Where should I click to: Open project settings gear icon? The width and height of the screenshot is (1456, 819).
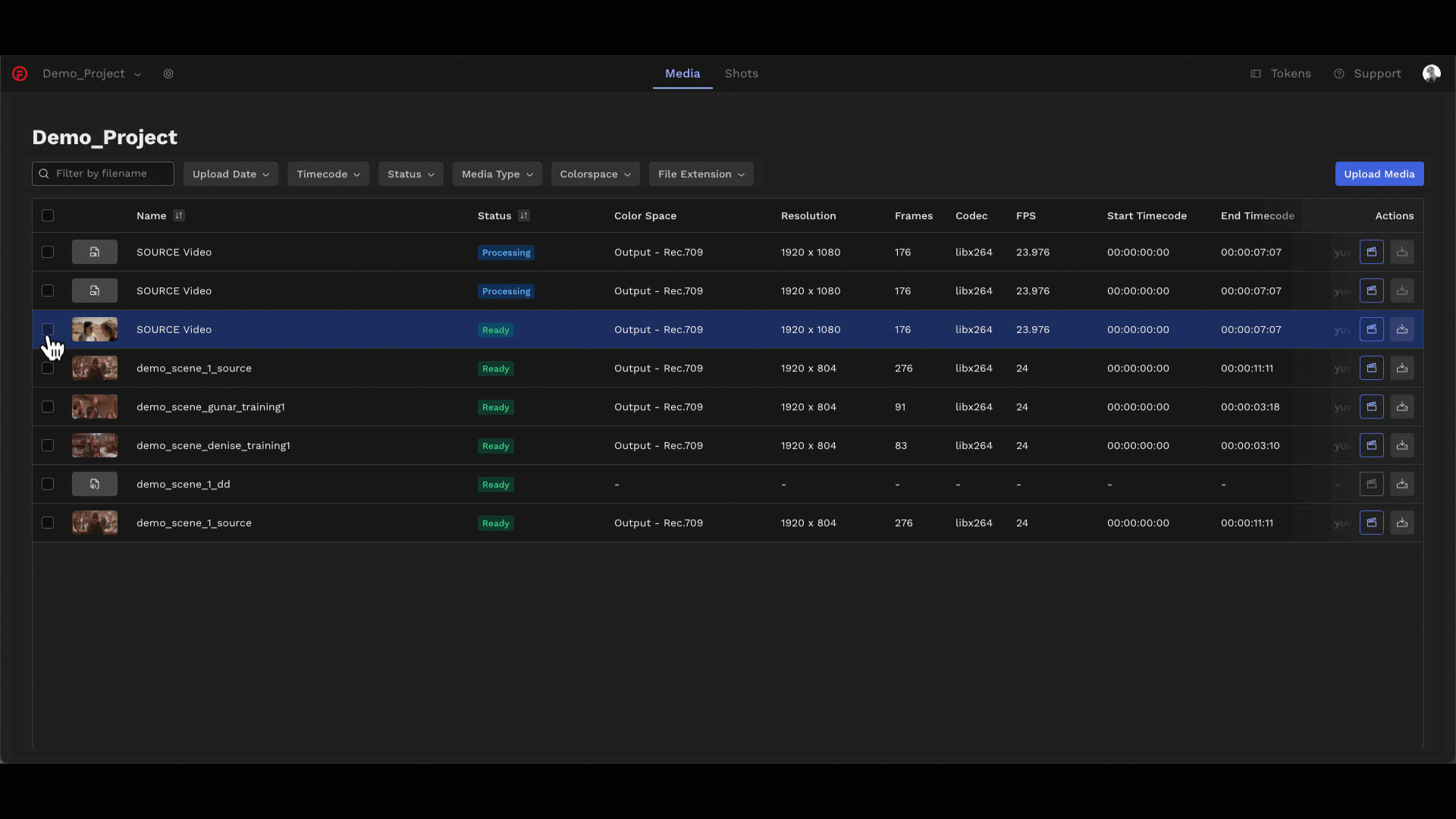pos(168,74)
